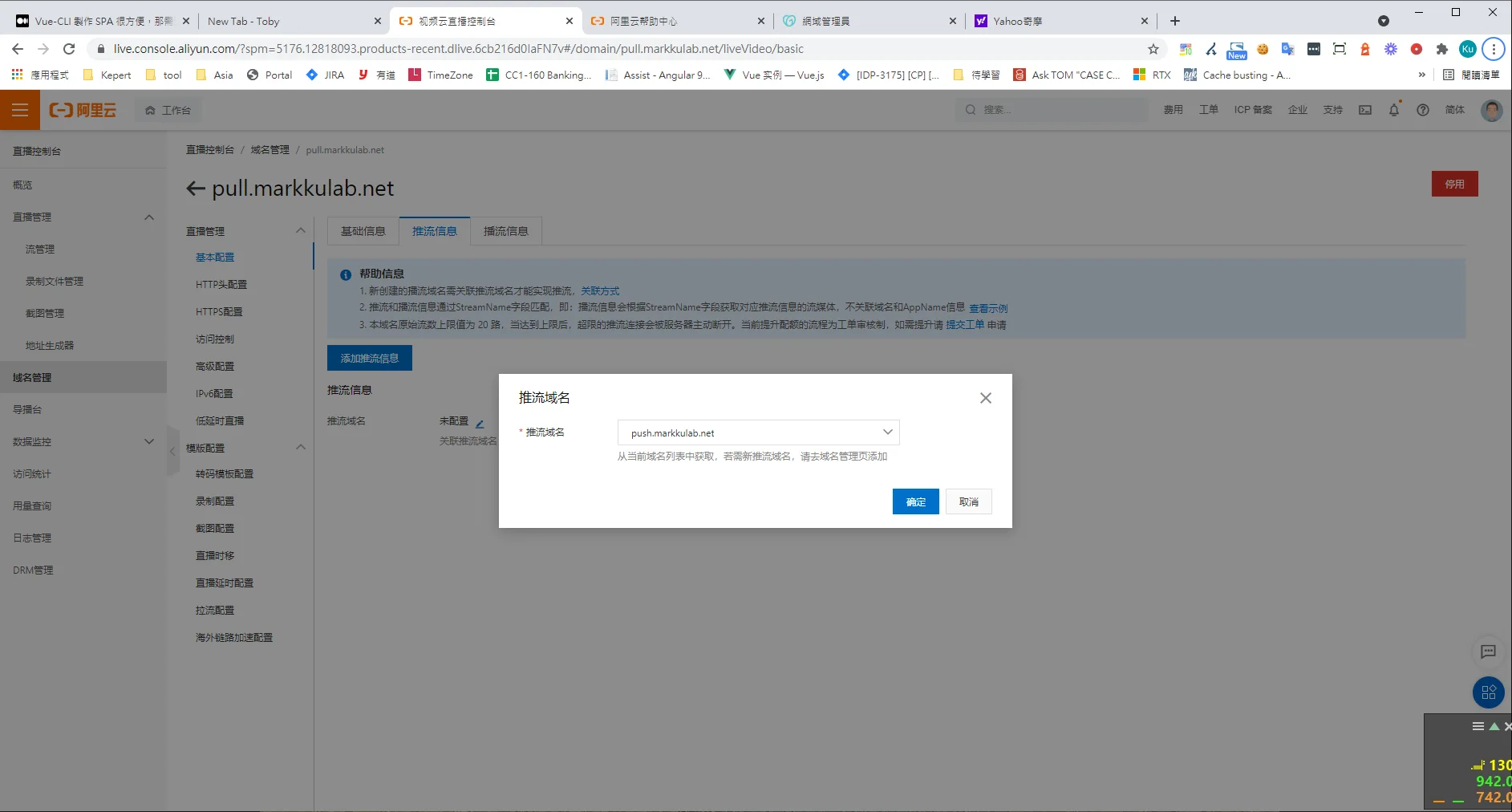This screenshot has height=812, width=1512.
Task: Click the back arrow beside pull.markkulab.net
Action: tap(196, 189)
